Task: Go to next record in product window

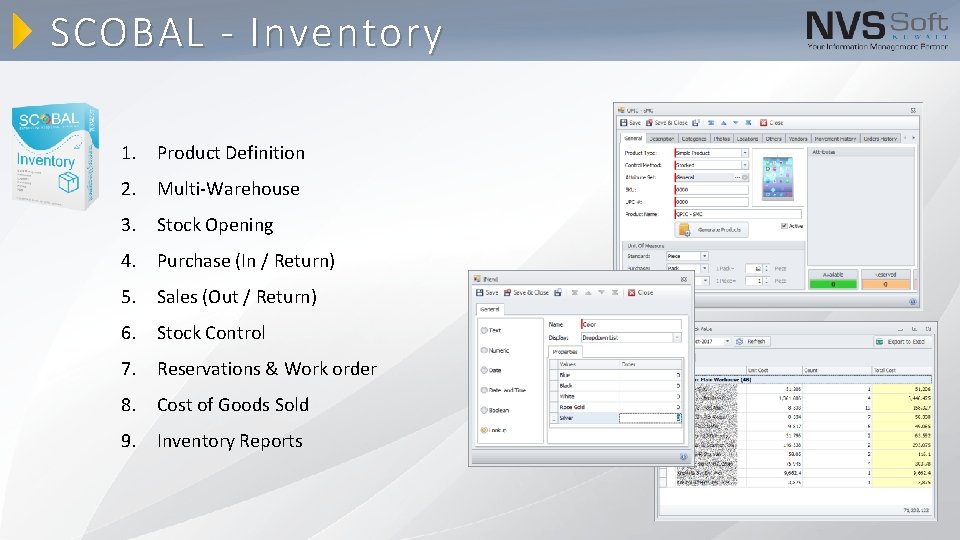Action: pyautogui.click(x=735, y=123)
